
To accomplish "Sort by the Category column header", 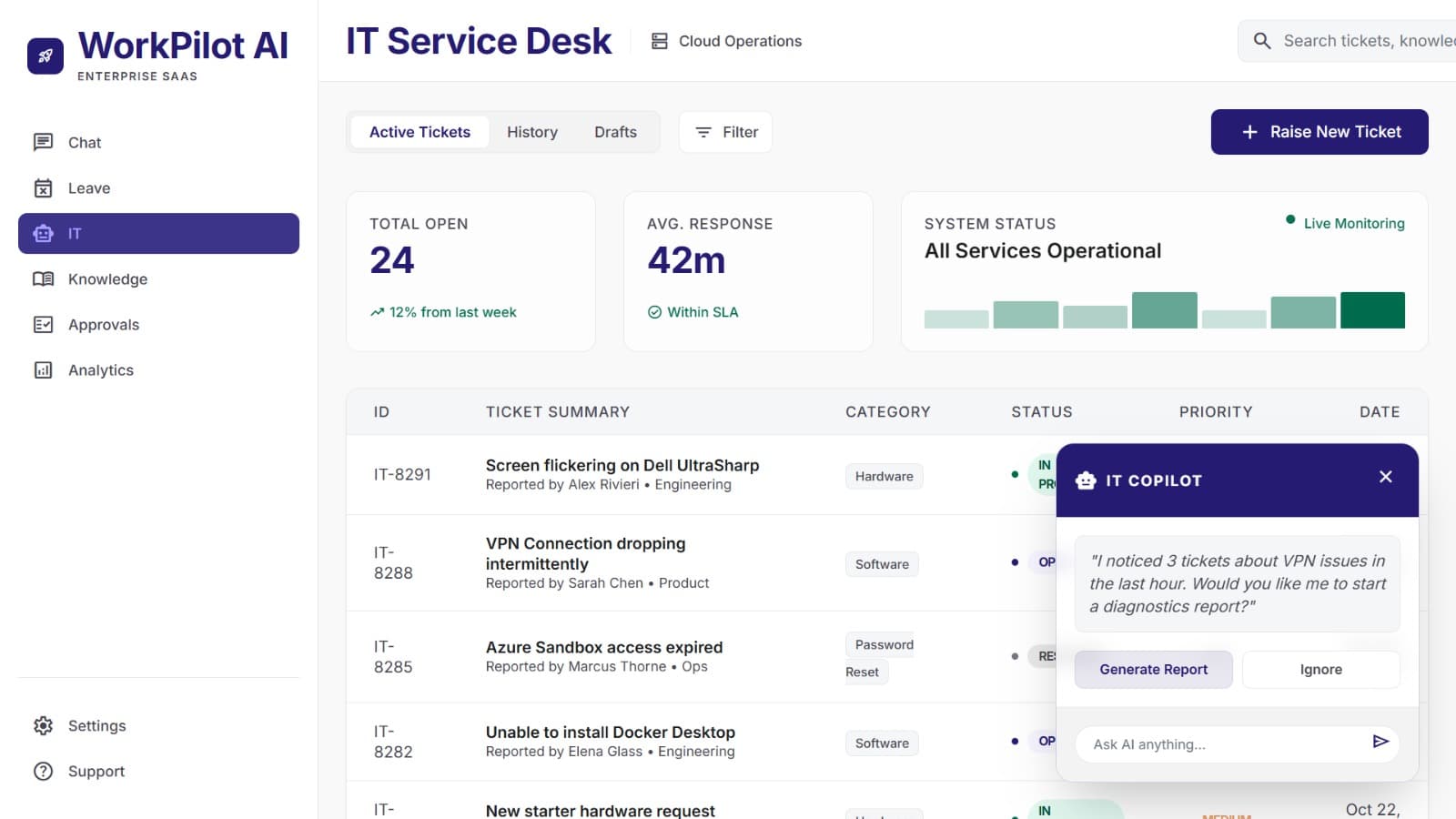I will coord(888,411).
